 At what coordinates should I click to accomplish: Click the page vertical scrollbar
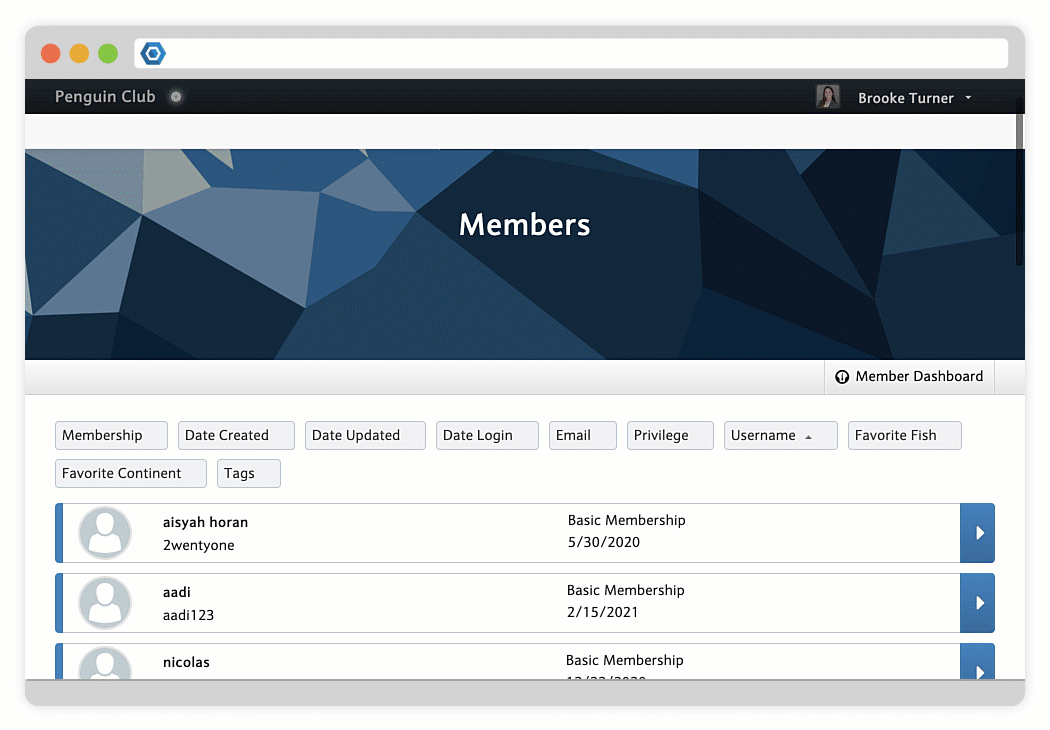(x=1019, y=180)
